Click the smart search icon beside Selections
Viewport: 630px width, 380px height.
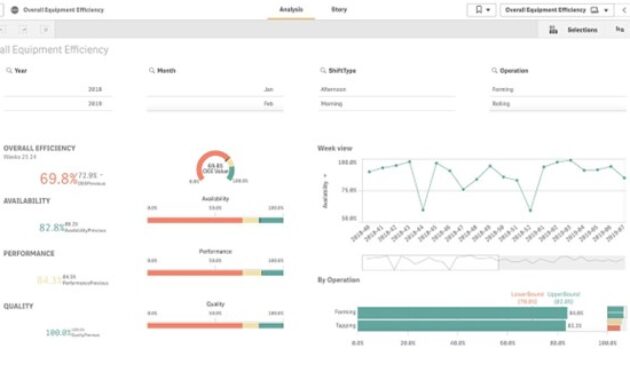(x=553, y=30)
